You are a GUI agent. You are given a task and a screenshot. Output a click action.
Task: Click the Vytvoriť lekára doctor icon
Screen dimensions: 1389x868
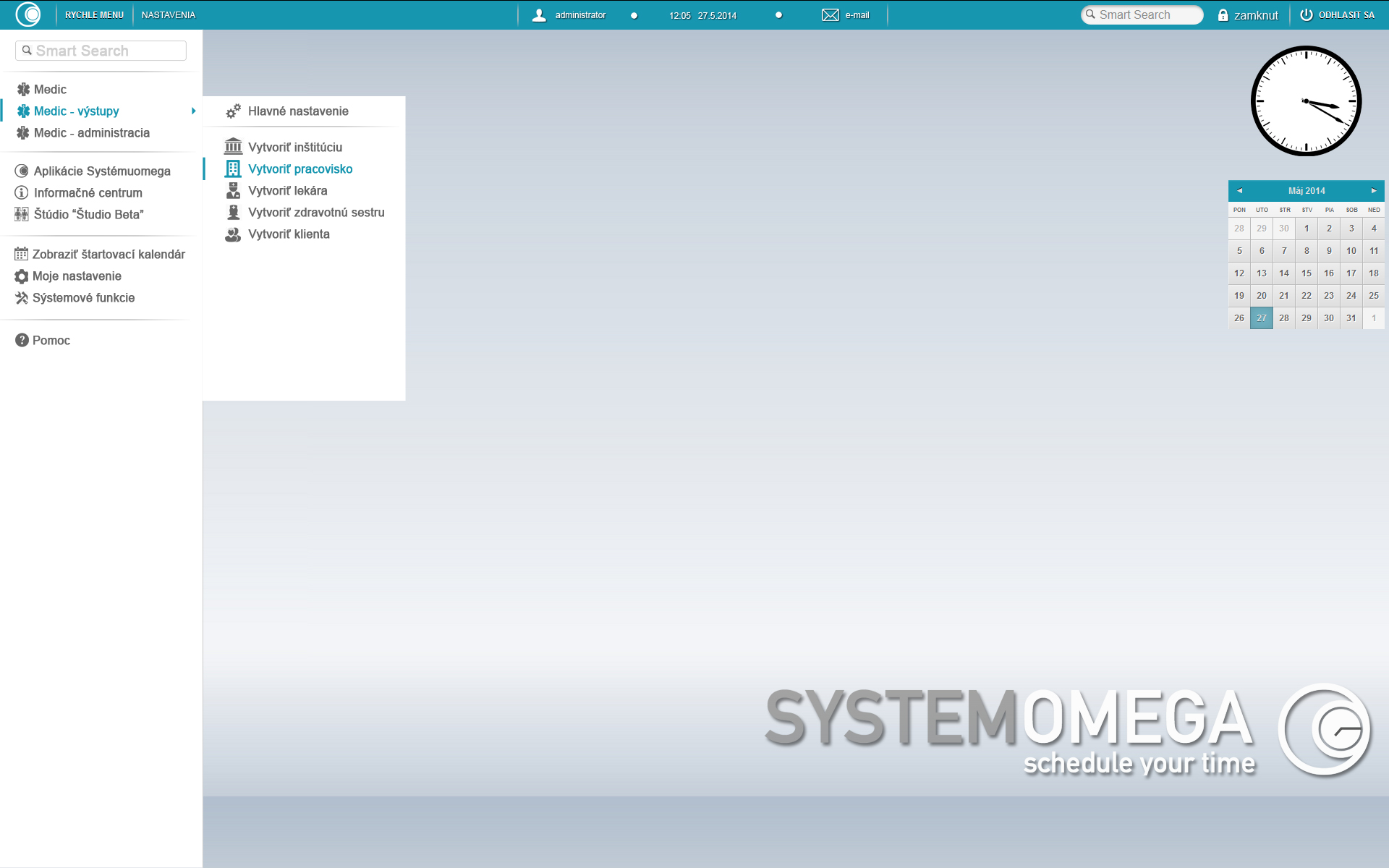233,191
